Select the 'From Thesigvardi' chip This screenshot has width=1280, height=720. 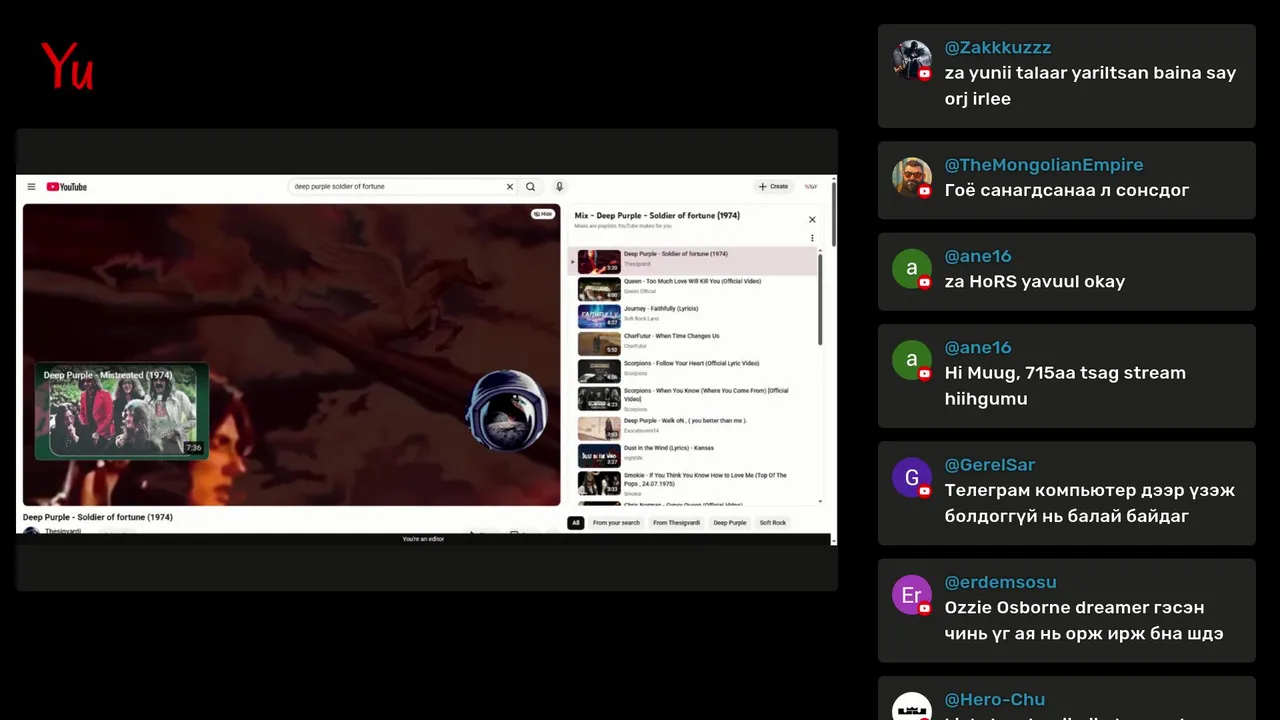676,523
